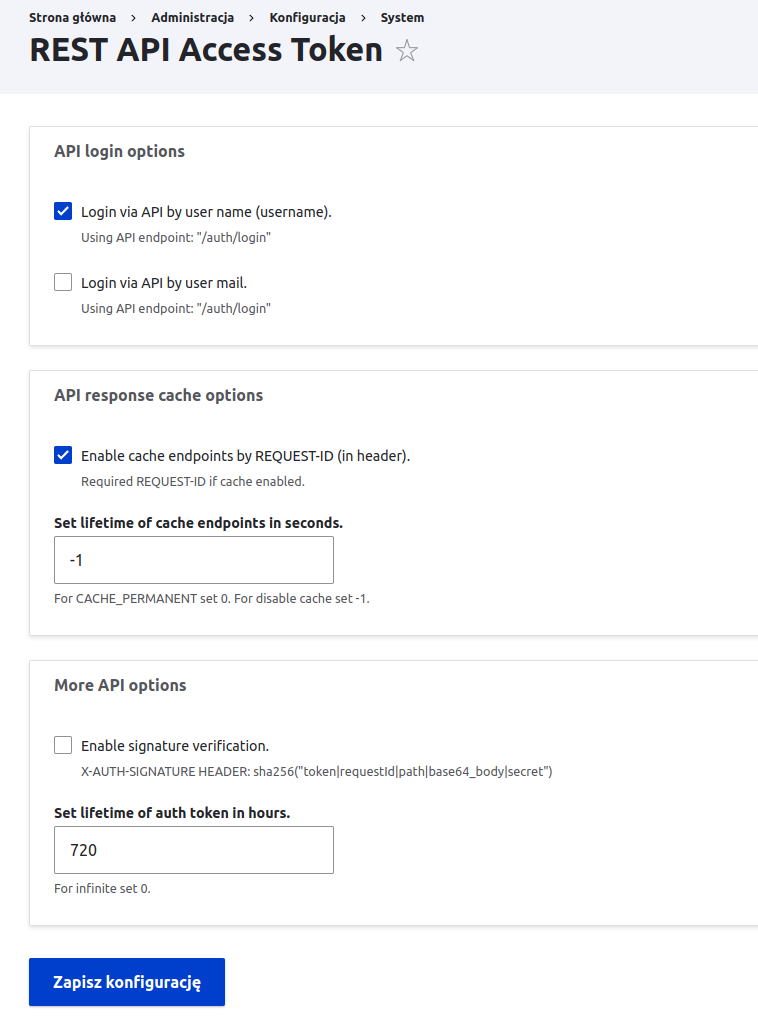The width and height of the screenshot is (758, 1017).
Task: Click the 'Enable cache endpoints by REQUEST-ID' label text
Action: click(x=246, y=456)
